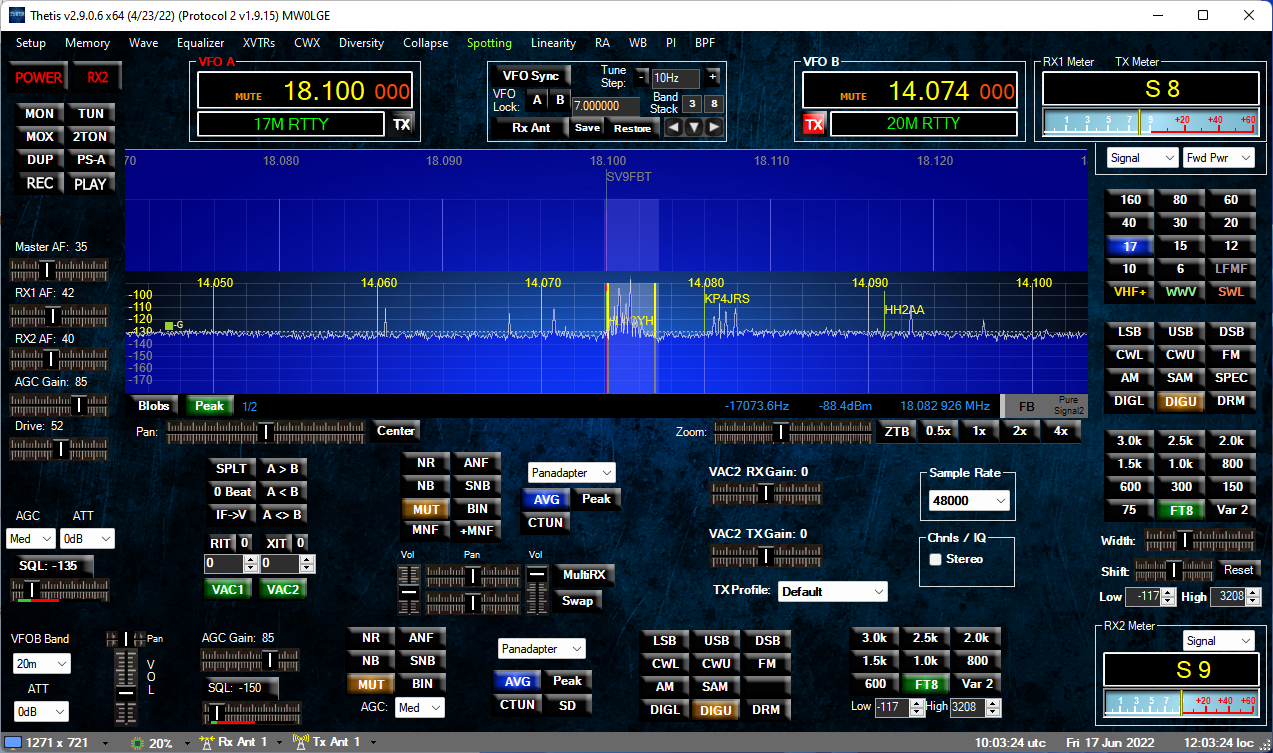The image size is (1273, 753).
Task: Click the Tx Ant 1 status bar icon
Action: tap(300, 742)
